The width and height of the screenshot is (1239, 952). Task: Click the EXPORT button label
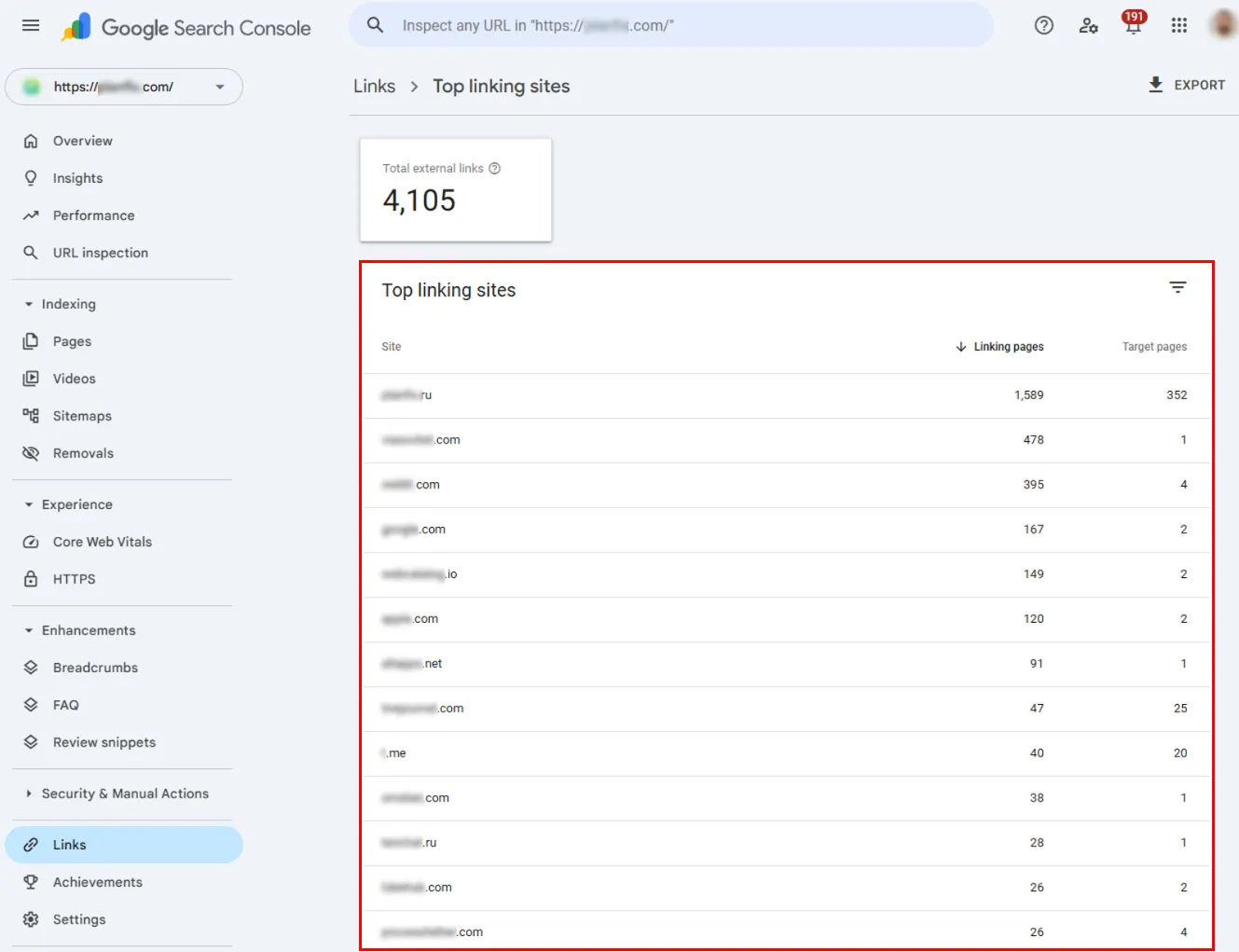(1199, 85)
